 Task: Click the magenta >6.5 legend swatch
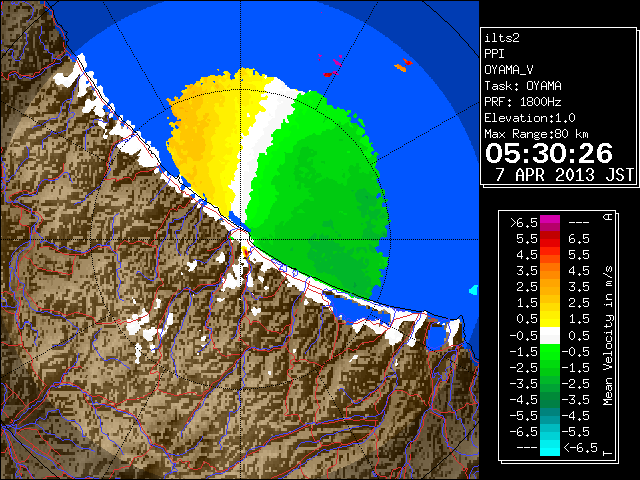(550, 223)
